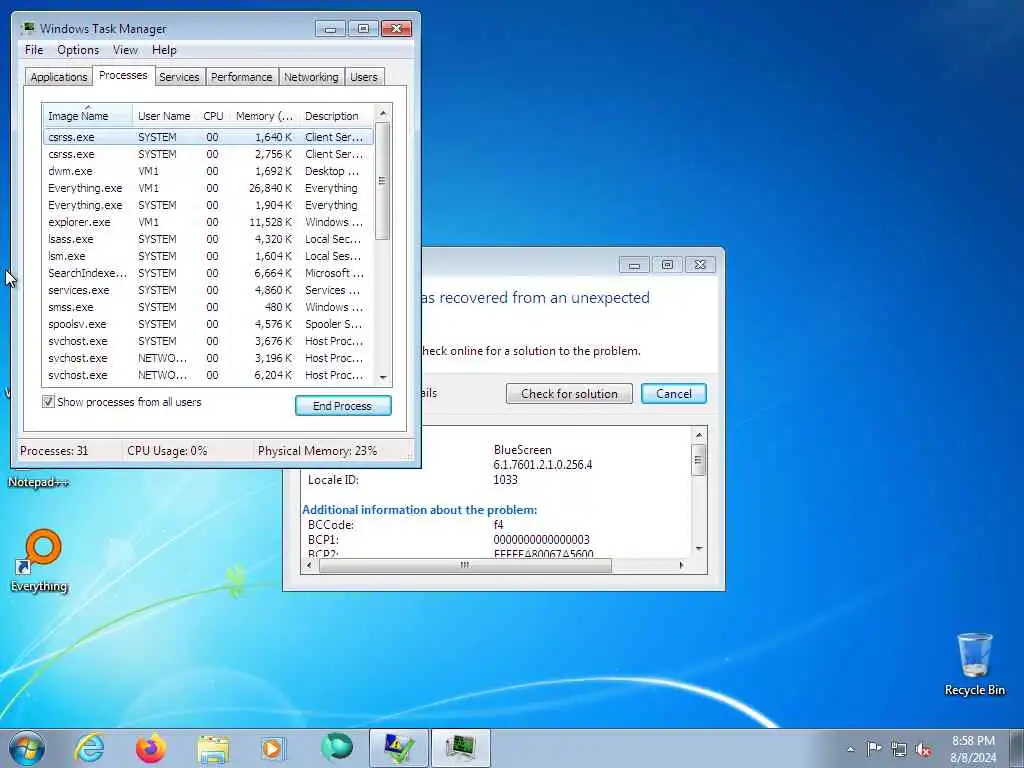
Task: Launch Windows Media Player from the taskbar
Action: click(x=273, y=748)
